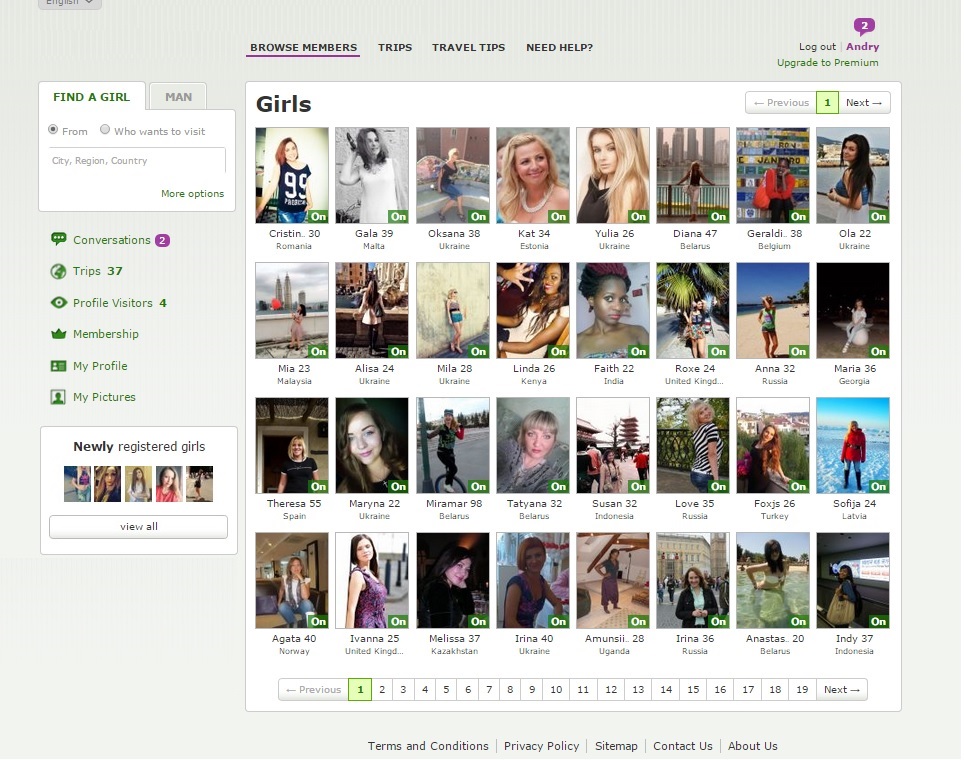Click About Us in the footer

point(753,746)
